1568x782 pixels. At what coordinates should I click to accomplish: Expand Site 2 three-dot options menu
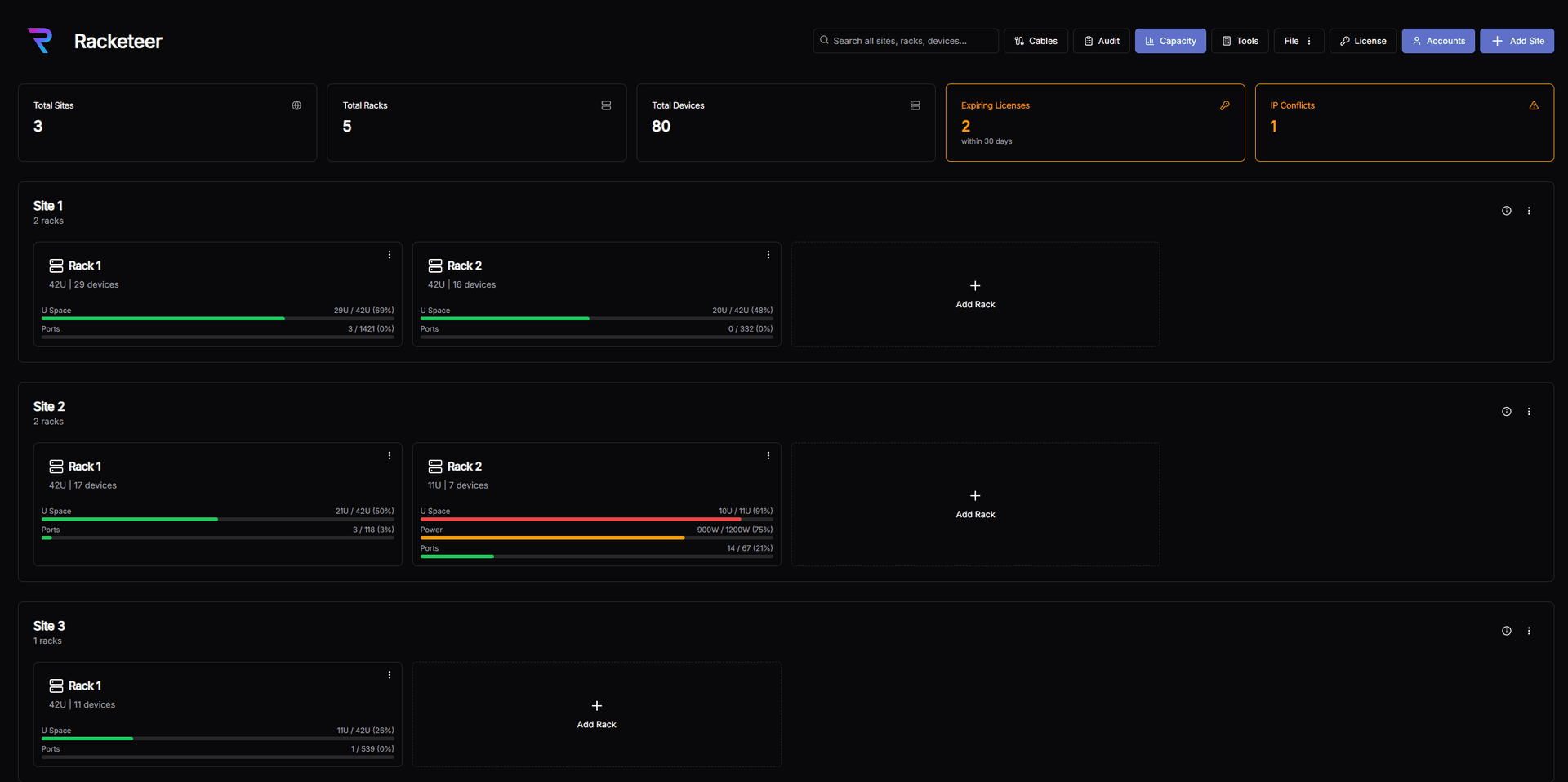(x=1529, y=412)
